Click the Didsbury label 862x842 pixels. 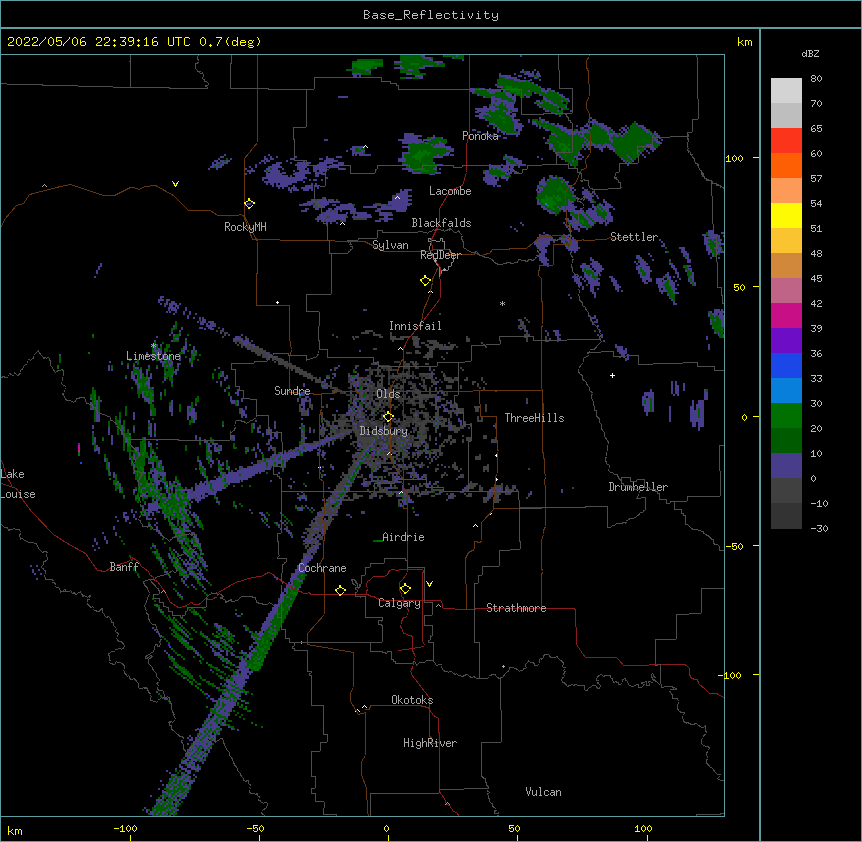(384, 431)
